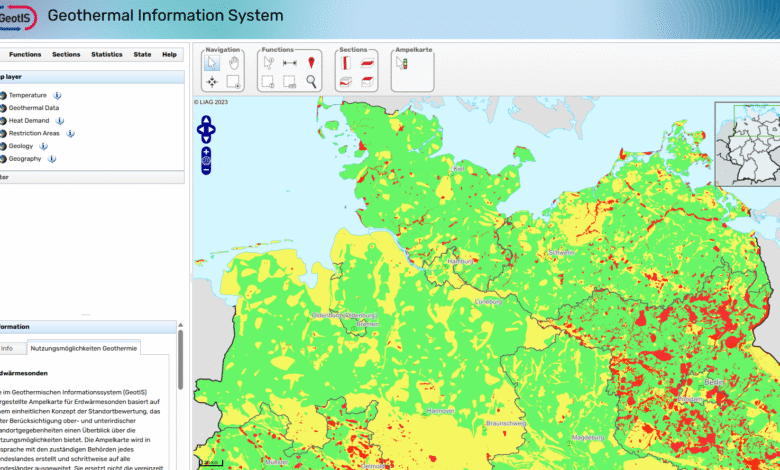
Task: Pan the map down with arrow
Action: pyautogui.click(x=206, y=139)
